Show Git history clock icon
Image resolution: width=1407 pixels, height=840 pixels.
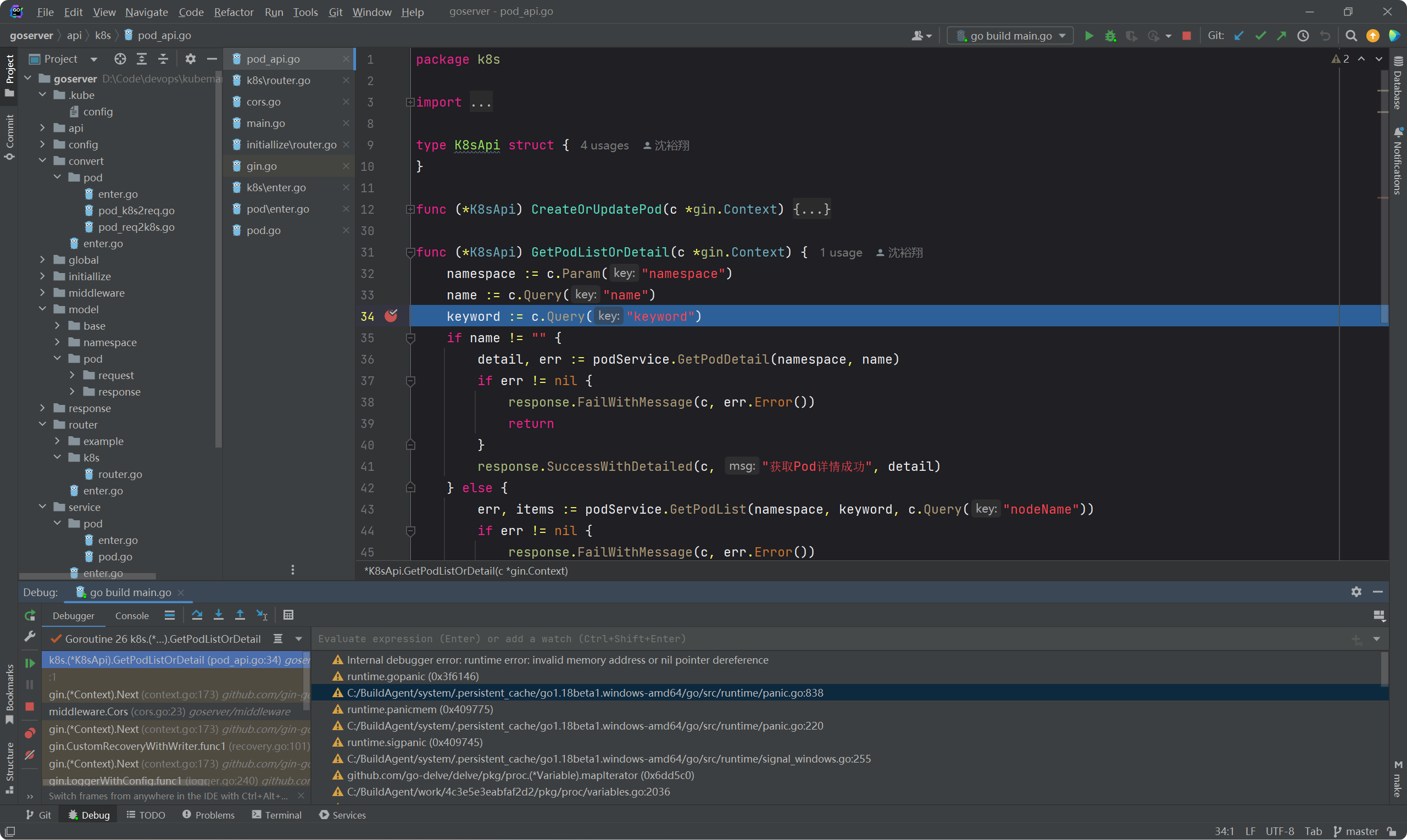pyautogui.click(x=1303, y=36)
